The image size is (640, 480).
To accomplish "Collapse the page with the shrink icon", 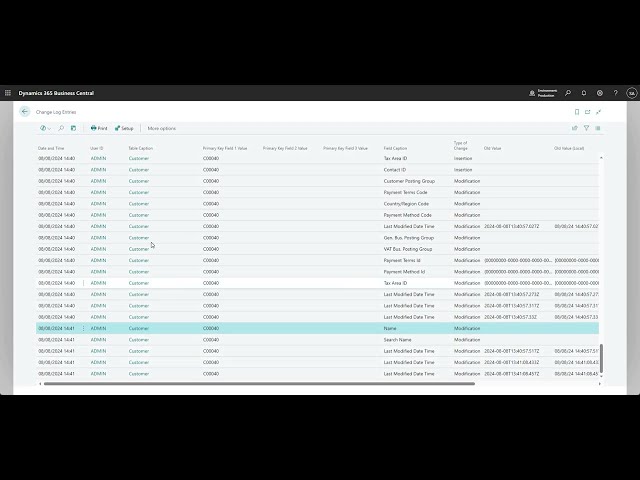I will pyautogui.click(x=598, y=112).
